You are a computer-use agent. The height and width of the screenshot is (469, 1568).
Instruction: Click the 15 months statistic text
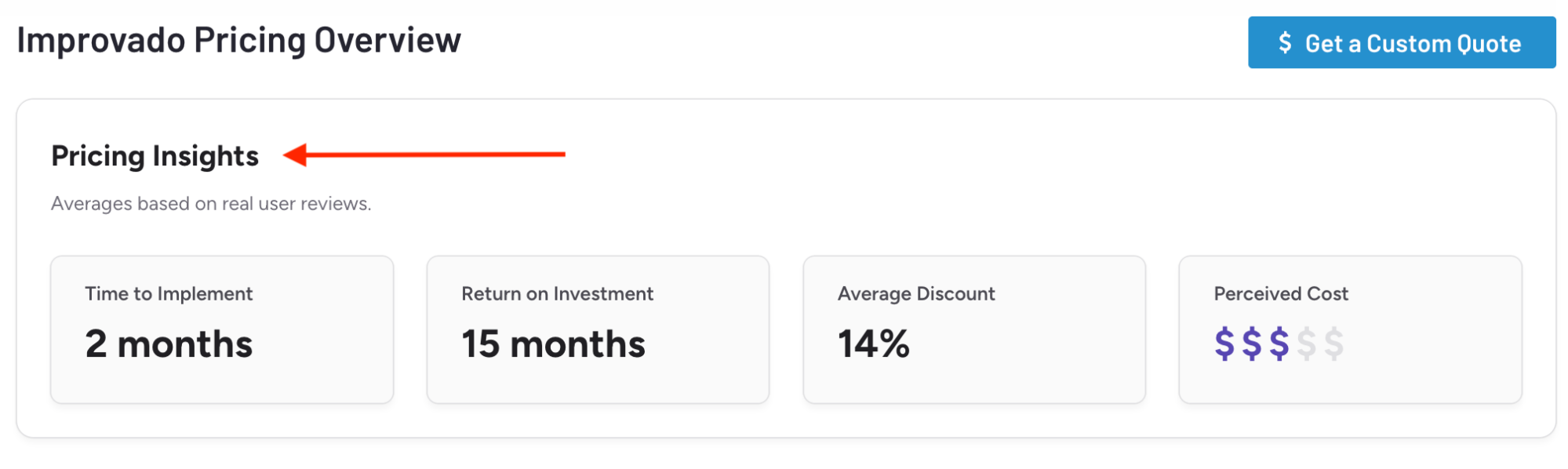553,344
